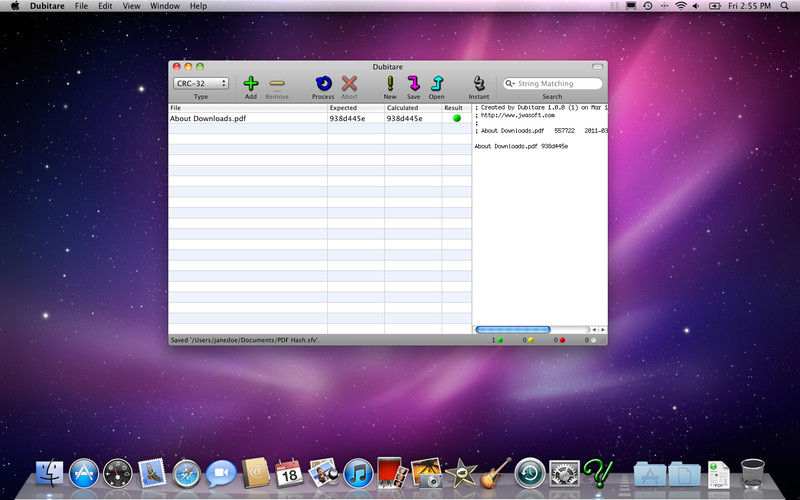This screenshot has width=800, height=500.
Task: Click the String Matching search field
Action: (x=553, y=83)
